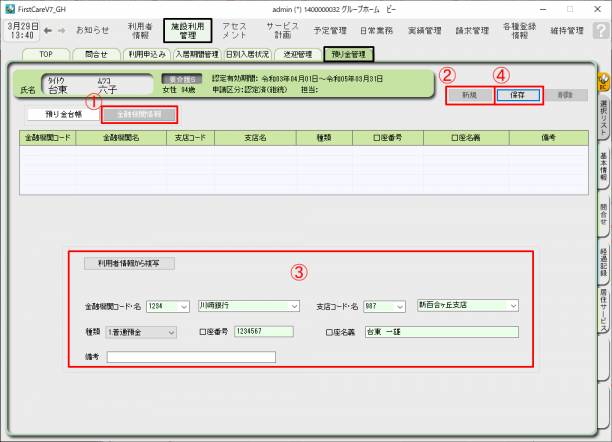Open the 新百合ヶ丘支店 branch dropdown
Viewport: 612px width, 442px height.
click(x=514, y=306)
